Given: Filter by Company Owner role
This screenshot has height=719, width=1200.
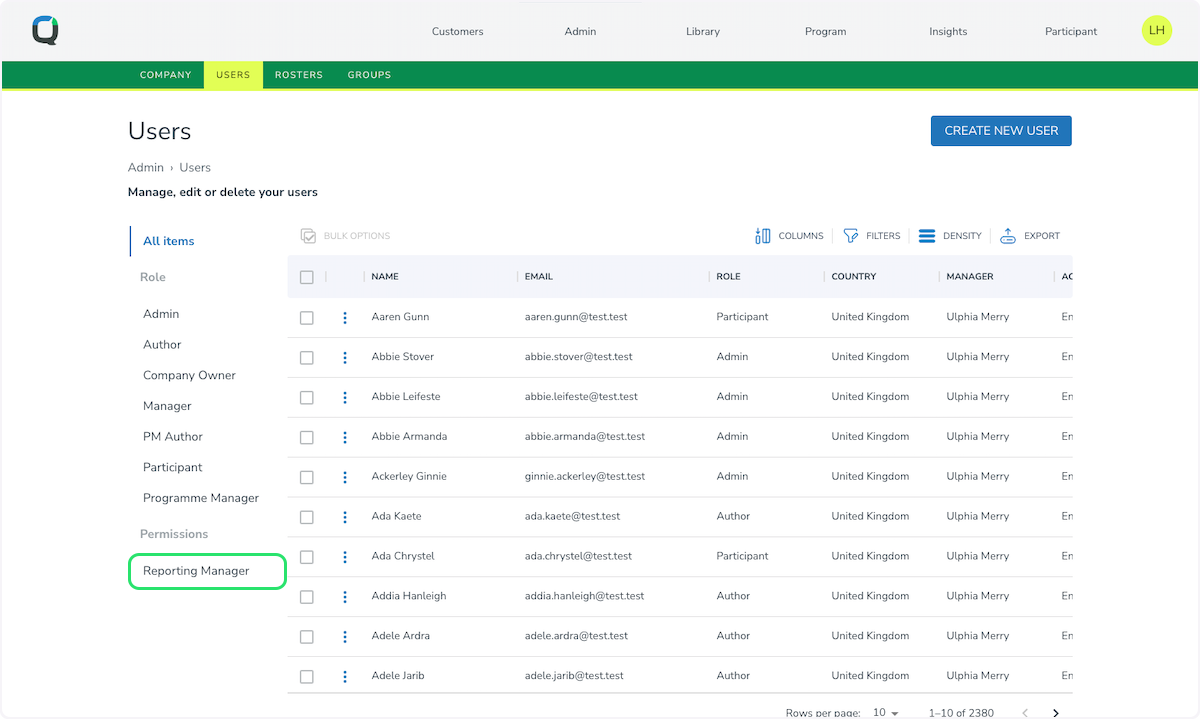Looking at the screenshot, I should pyautogui.click(x=189, y=375).
